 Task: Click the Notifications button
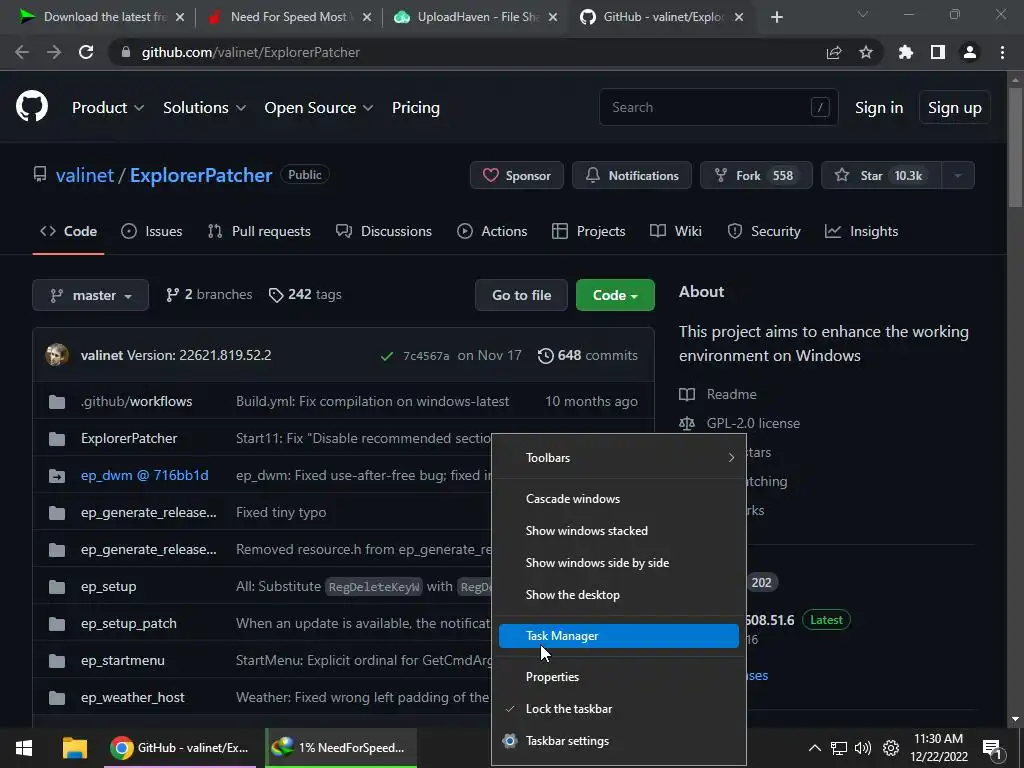coord(632,176)
